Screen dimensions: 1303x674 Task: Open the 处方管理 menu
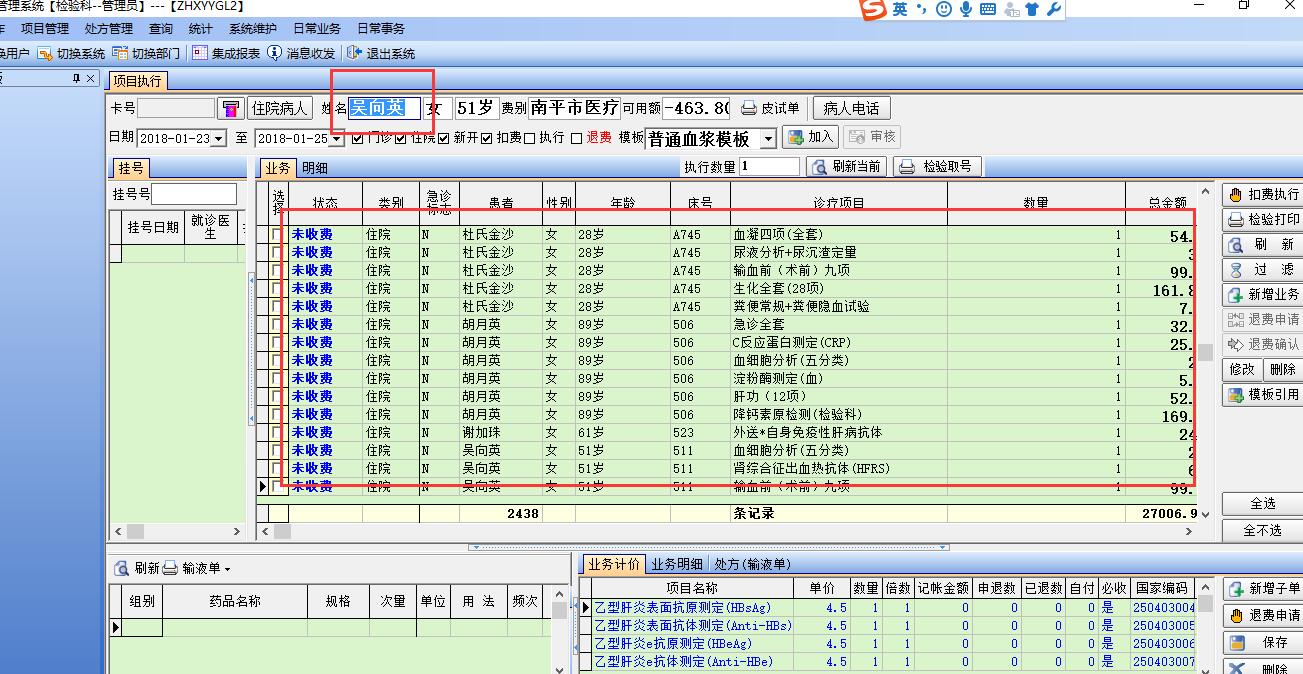[109, 29]
